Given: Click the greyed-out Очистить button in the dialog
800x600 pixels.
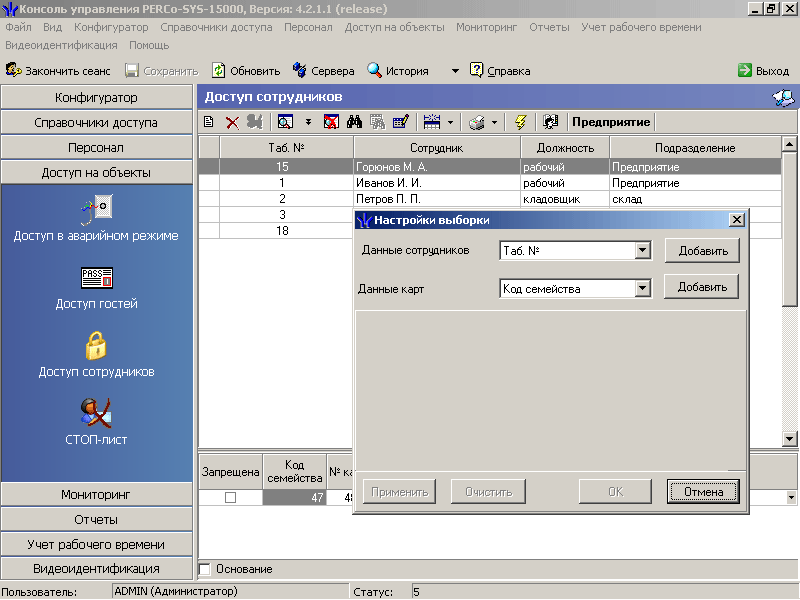Looking at the screenshot, I should pyautogui.click(x=488, y=491).
